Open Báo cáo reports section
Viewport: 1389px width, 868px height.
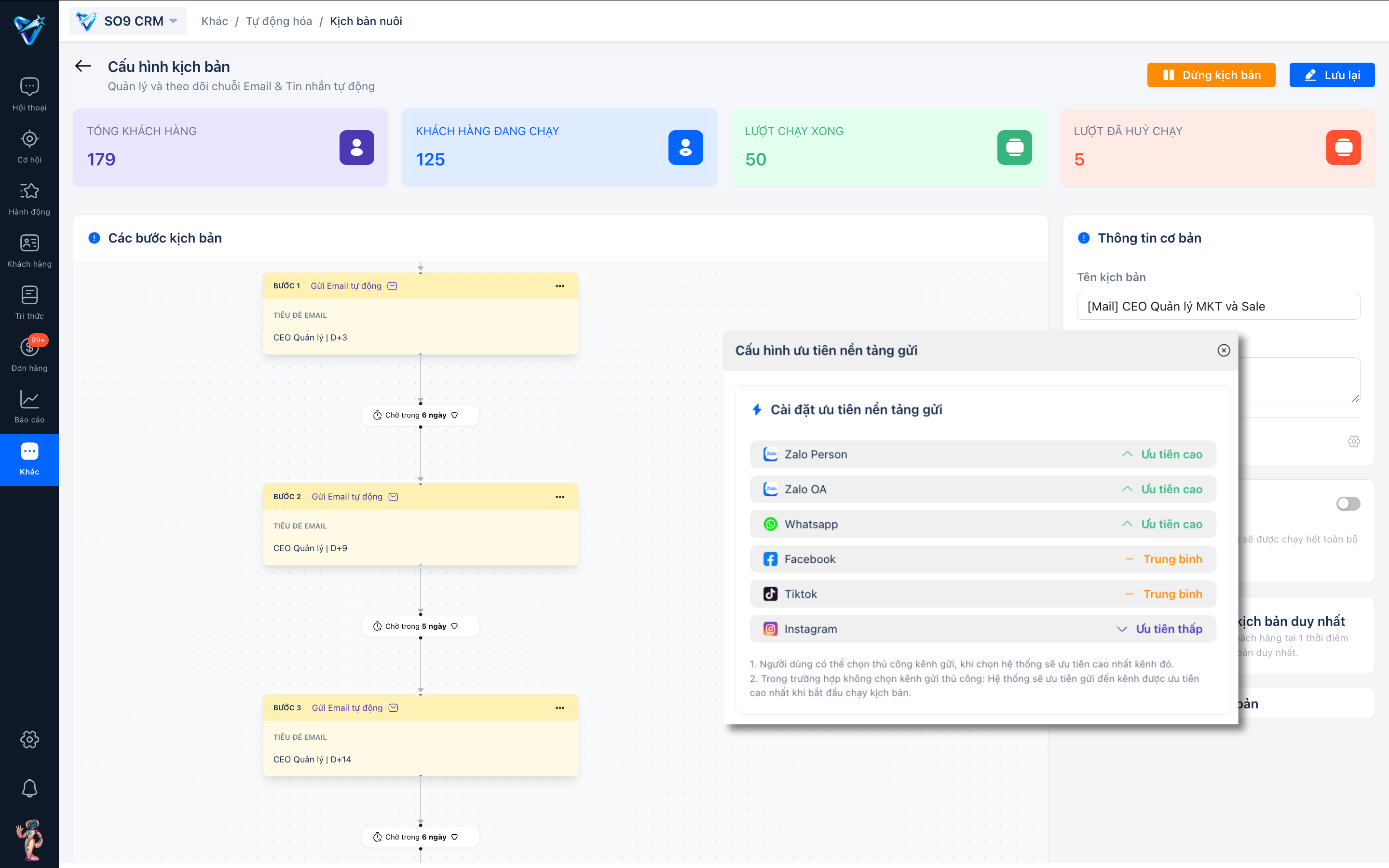pos(29,407)
